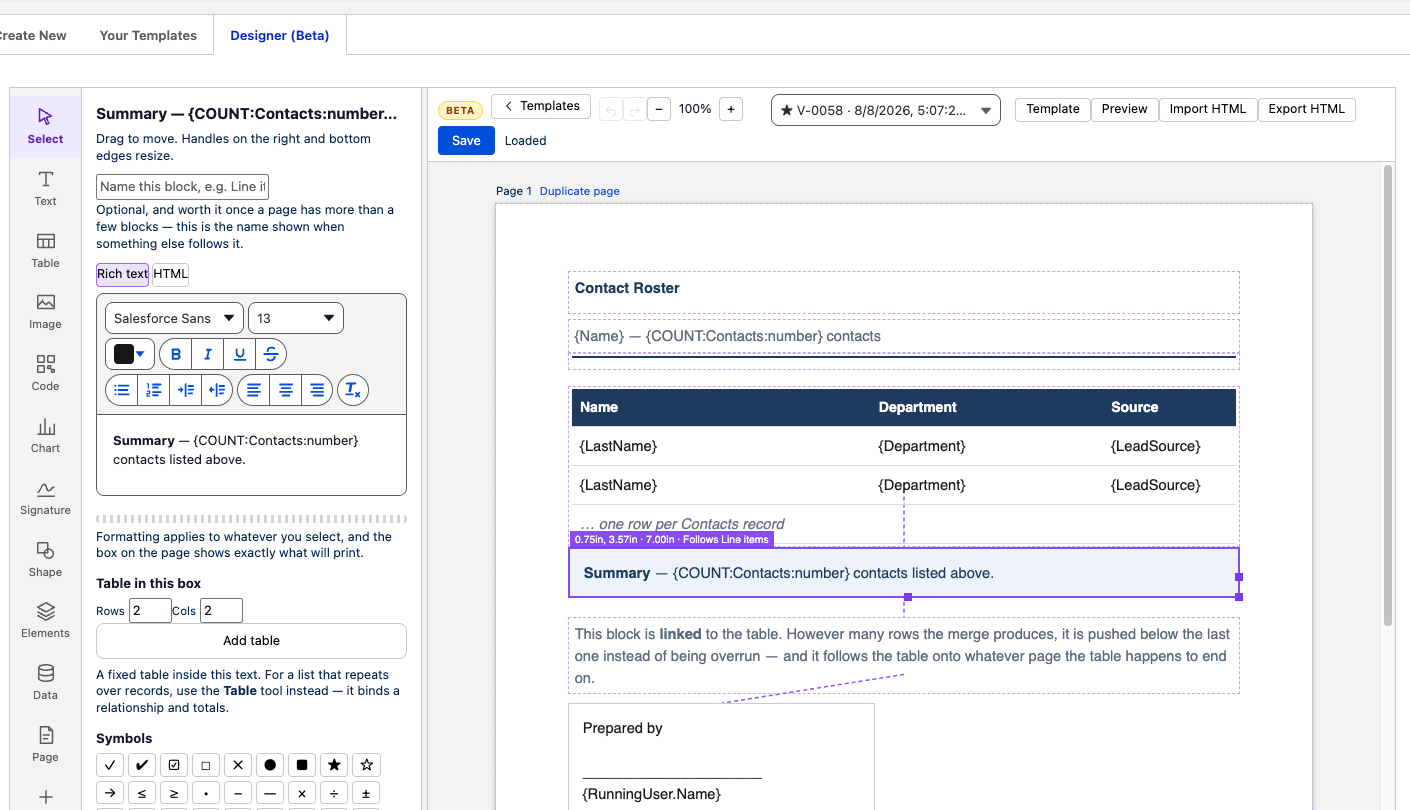The width and height of the screenshot is (1410, 810).
Task: Zoom in with the plus button
Action: coord(731,109)
